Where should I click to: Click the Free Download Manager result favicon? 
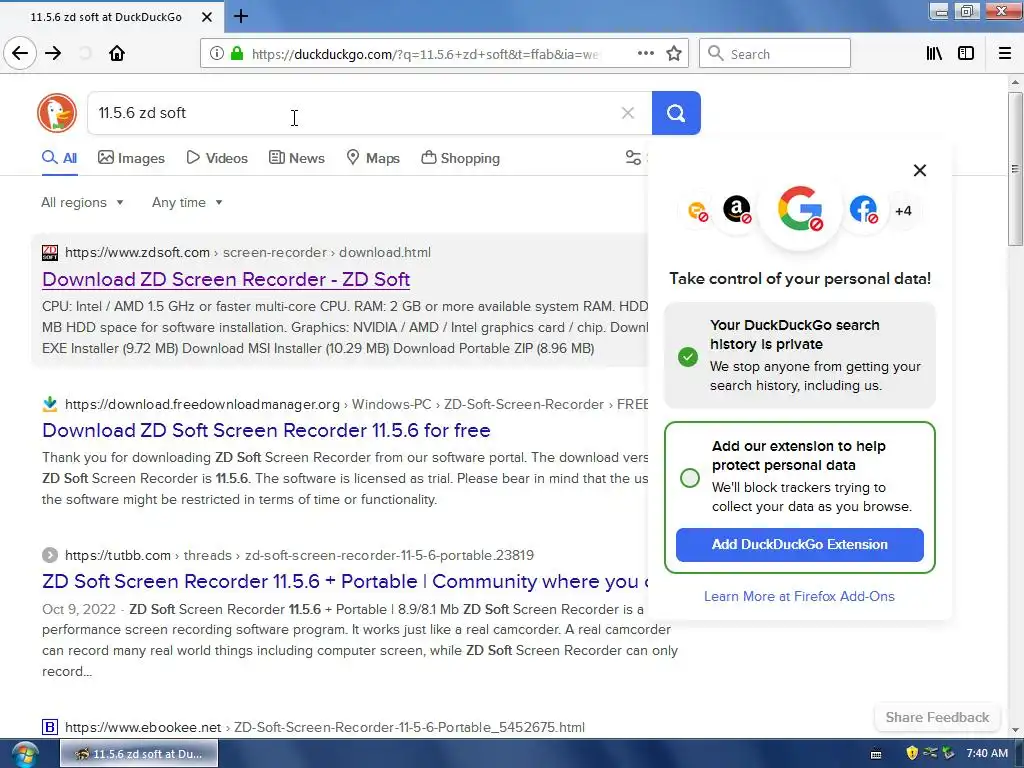tap(50, 404)
